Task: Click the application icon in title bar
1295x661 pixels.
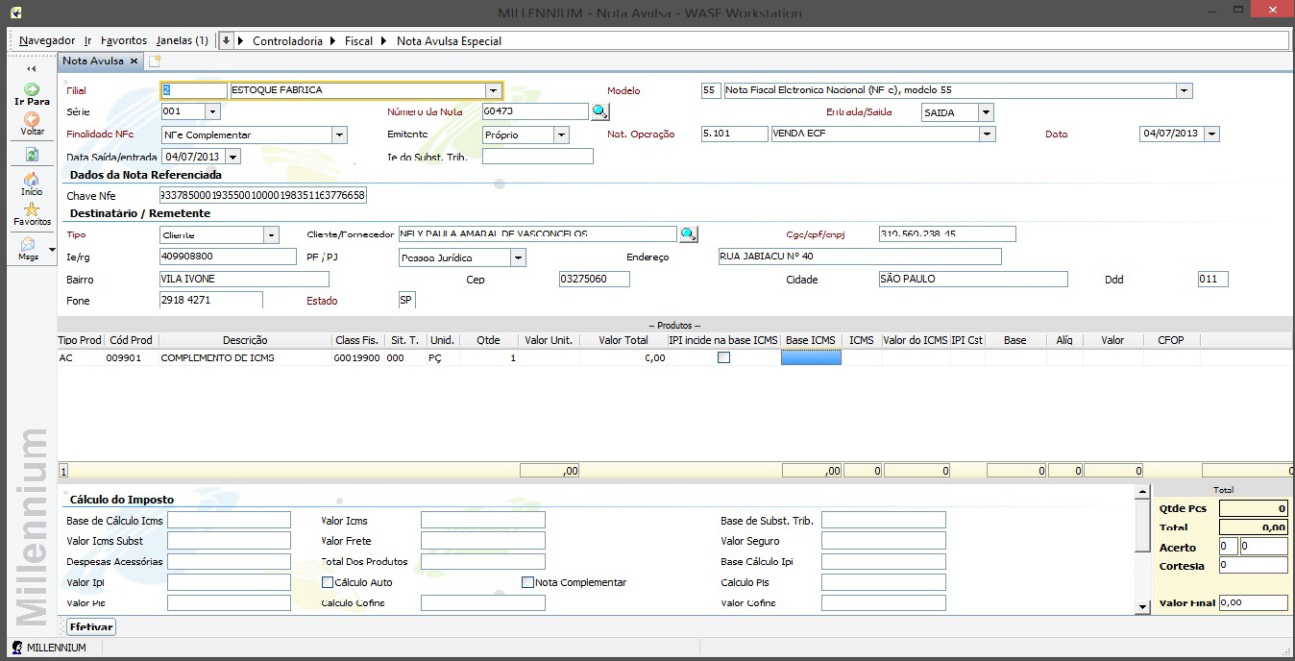Action: (16, 11)
